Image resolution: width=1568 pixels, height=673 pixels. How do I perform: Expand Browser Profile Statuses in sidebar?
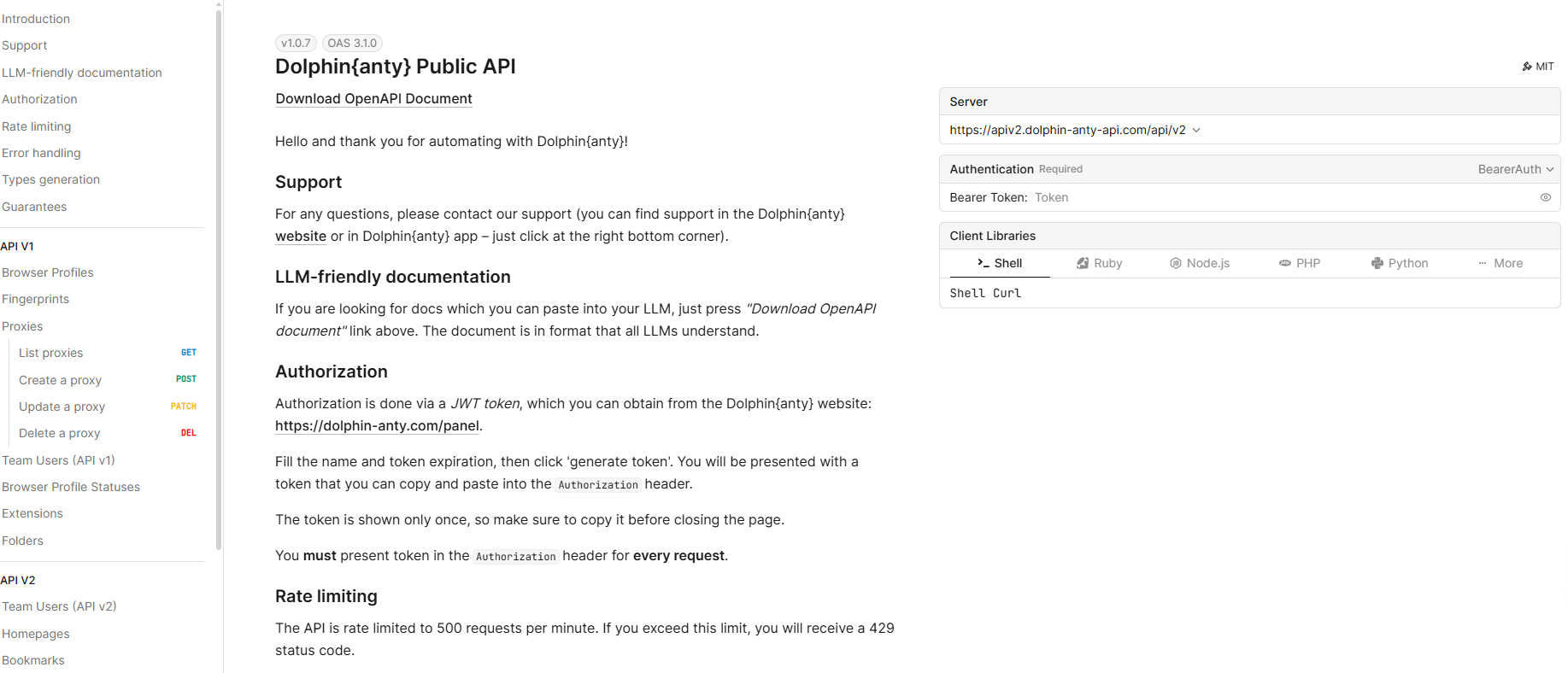tap(71, 487)
